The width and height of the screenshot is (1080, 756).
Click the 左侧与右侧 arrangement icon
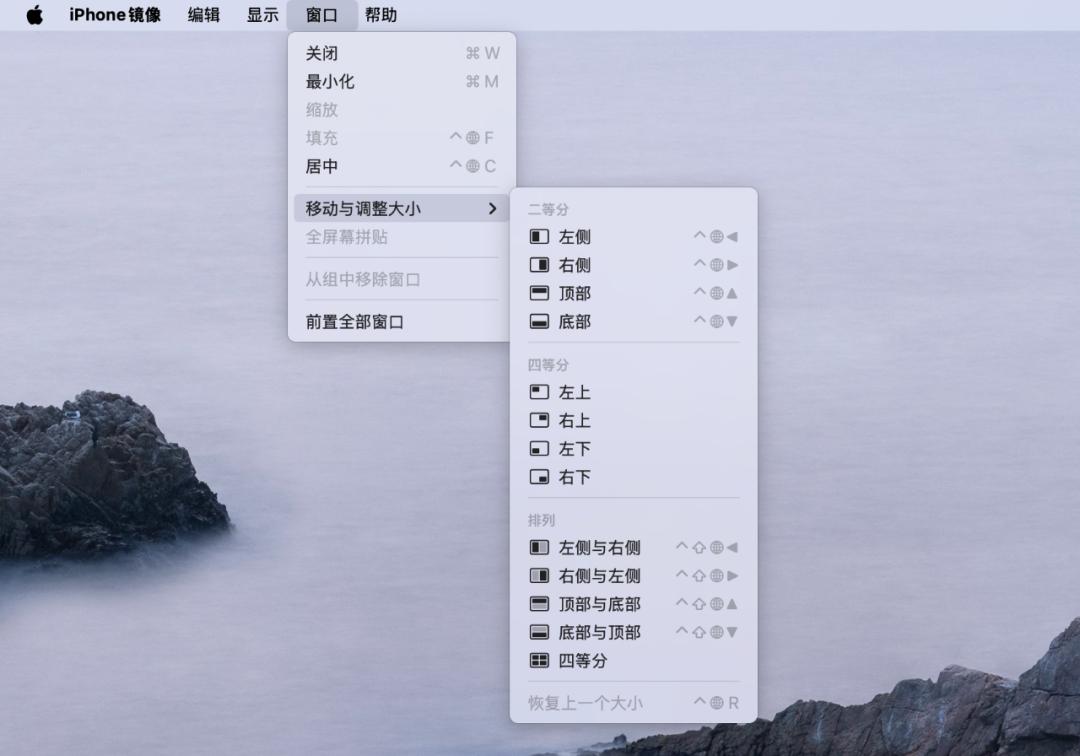click(538, 547)
